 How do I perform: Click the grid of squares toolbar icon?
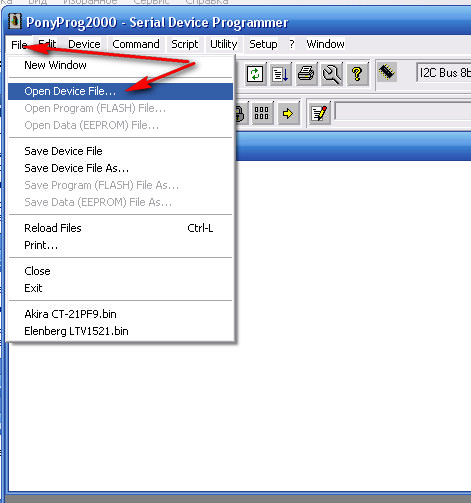coord(262,113)
